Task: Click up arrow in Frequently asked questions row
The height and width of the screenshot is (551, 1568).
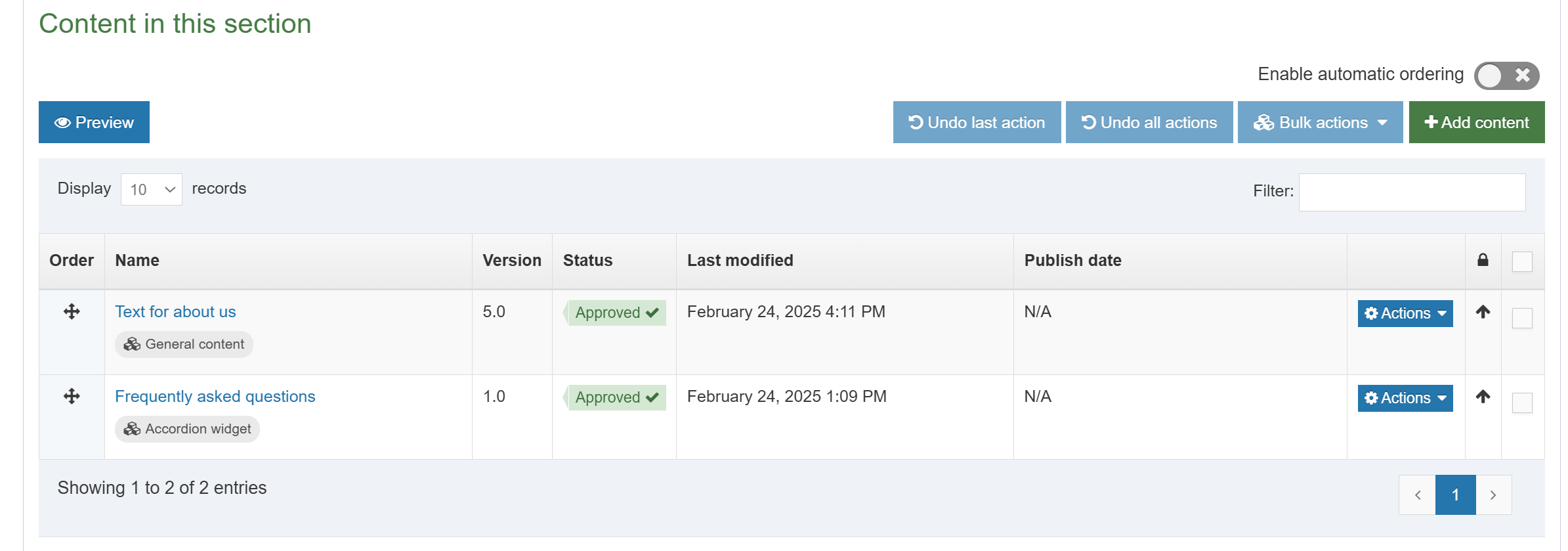Action: [1483, 397]
